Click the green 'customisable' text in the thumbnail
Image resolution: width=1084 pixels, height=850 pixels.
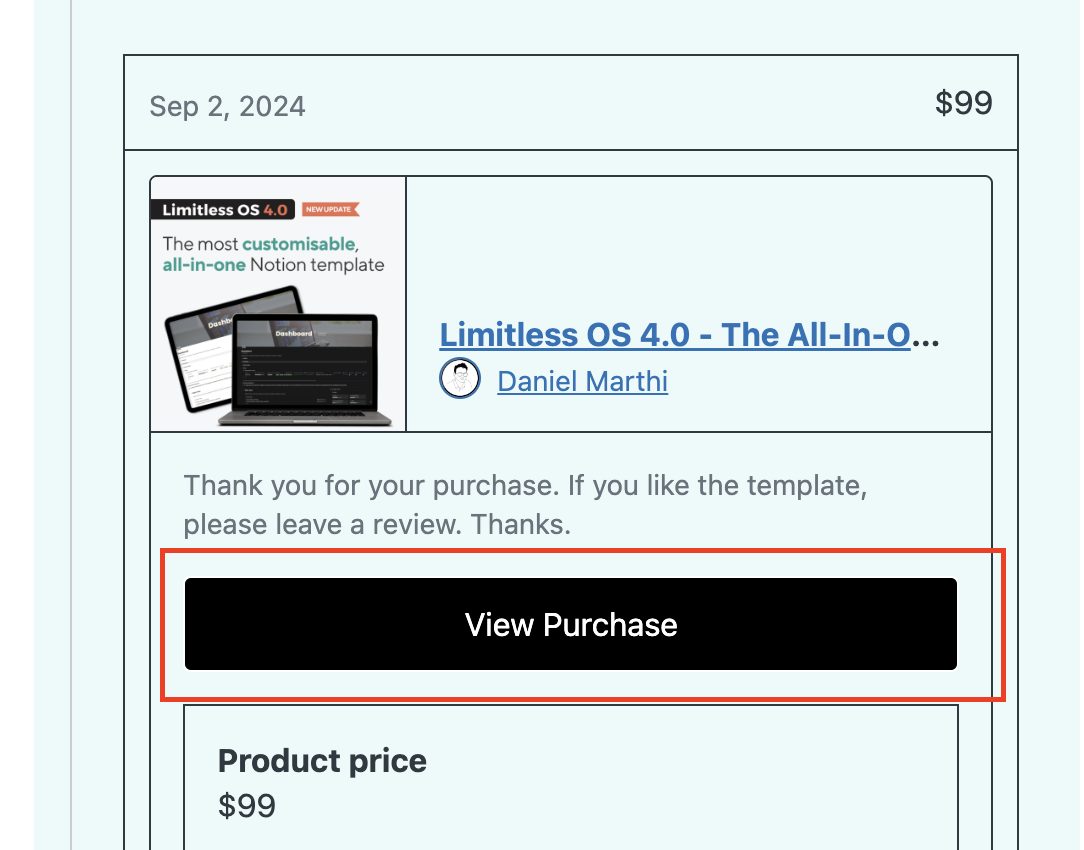pyautogui.click(x=299, y=244)
